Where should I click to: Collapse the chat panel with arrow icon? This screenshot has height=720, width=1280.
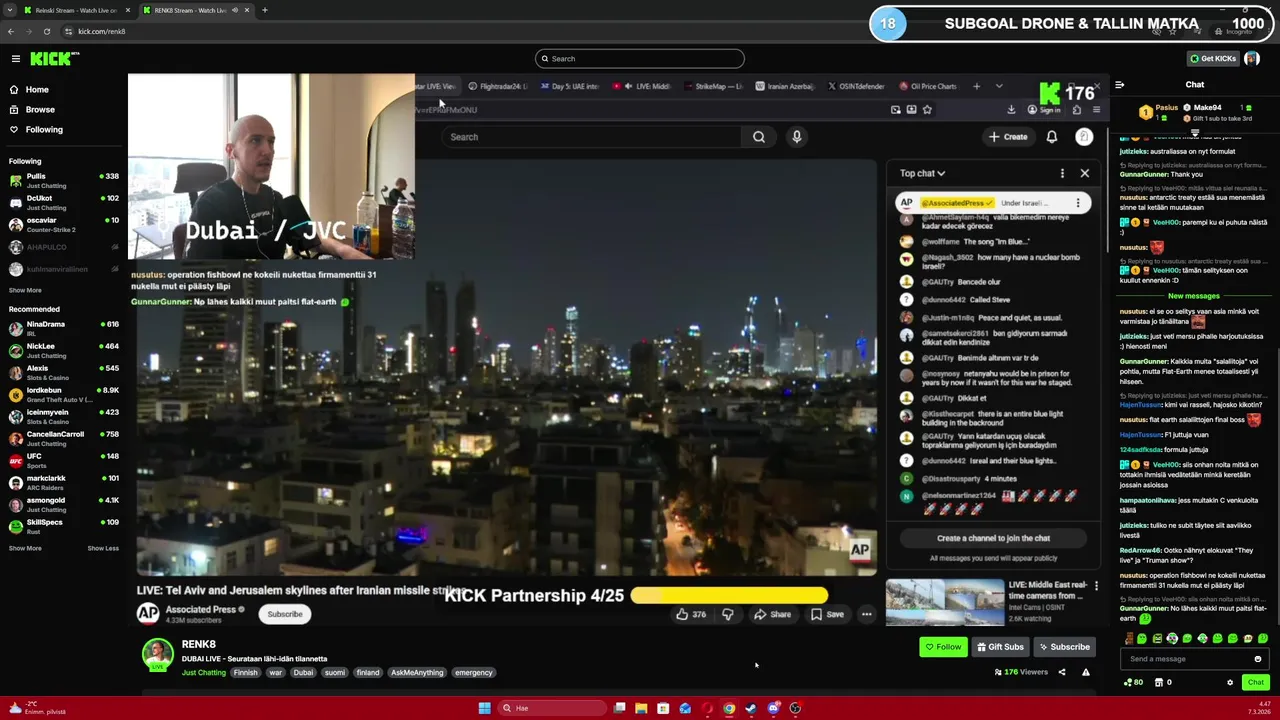1120,85
